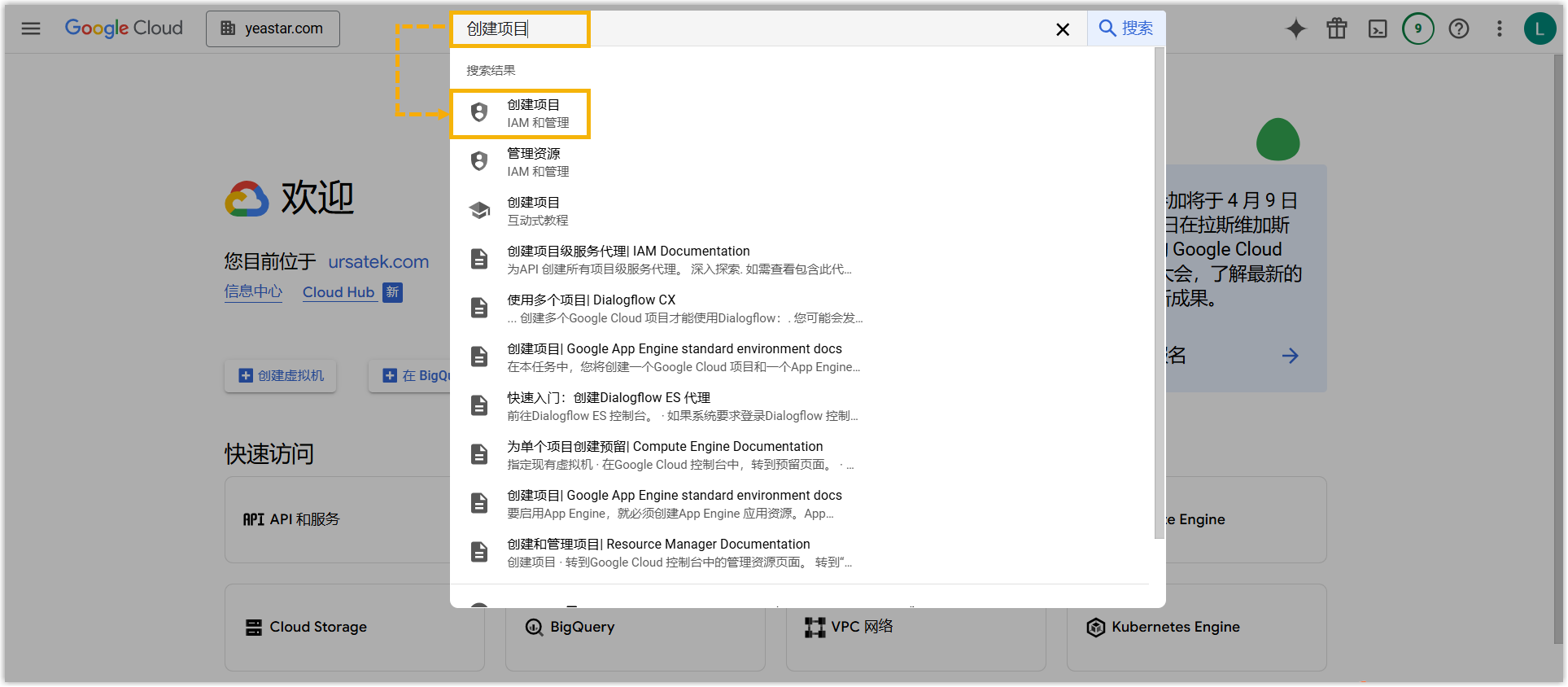Open Resource Manager Documentation result
The width and height of the screenshot is (1568, 687).
click(657, 553)
